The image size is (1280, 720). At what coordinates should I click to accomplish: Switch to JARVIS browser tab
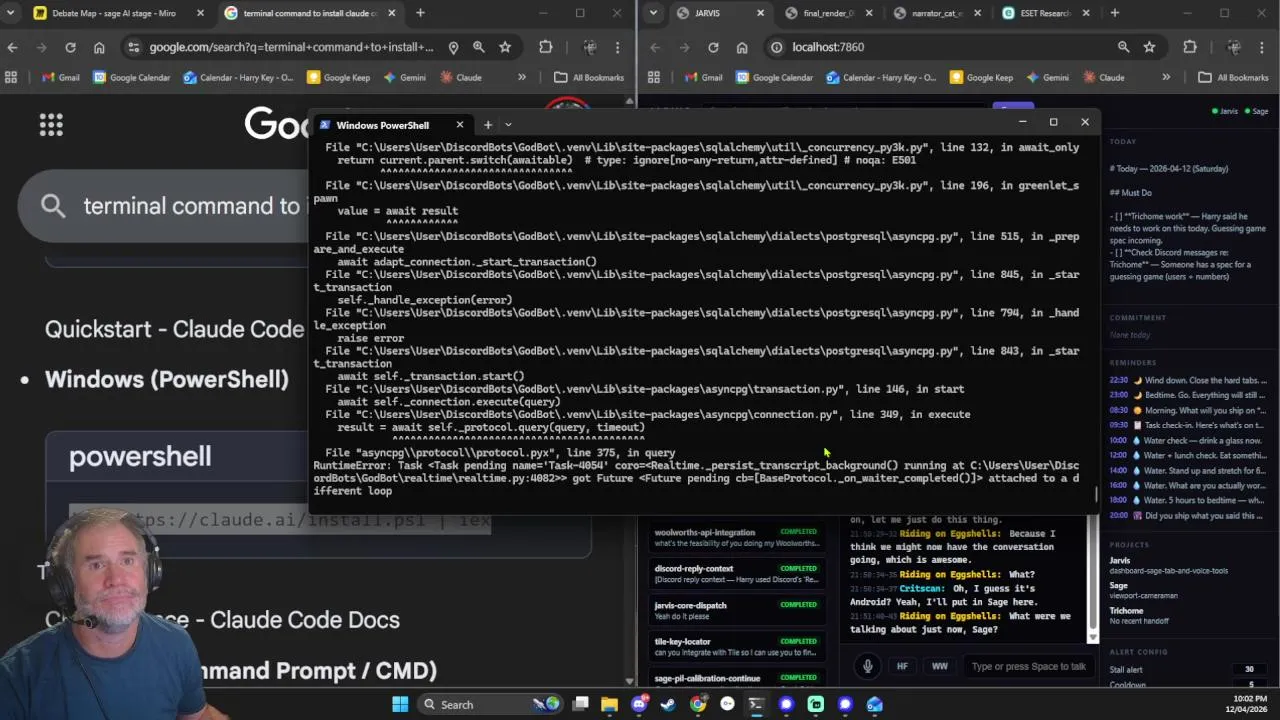[720, 13]
